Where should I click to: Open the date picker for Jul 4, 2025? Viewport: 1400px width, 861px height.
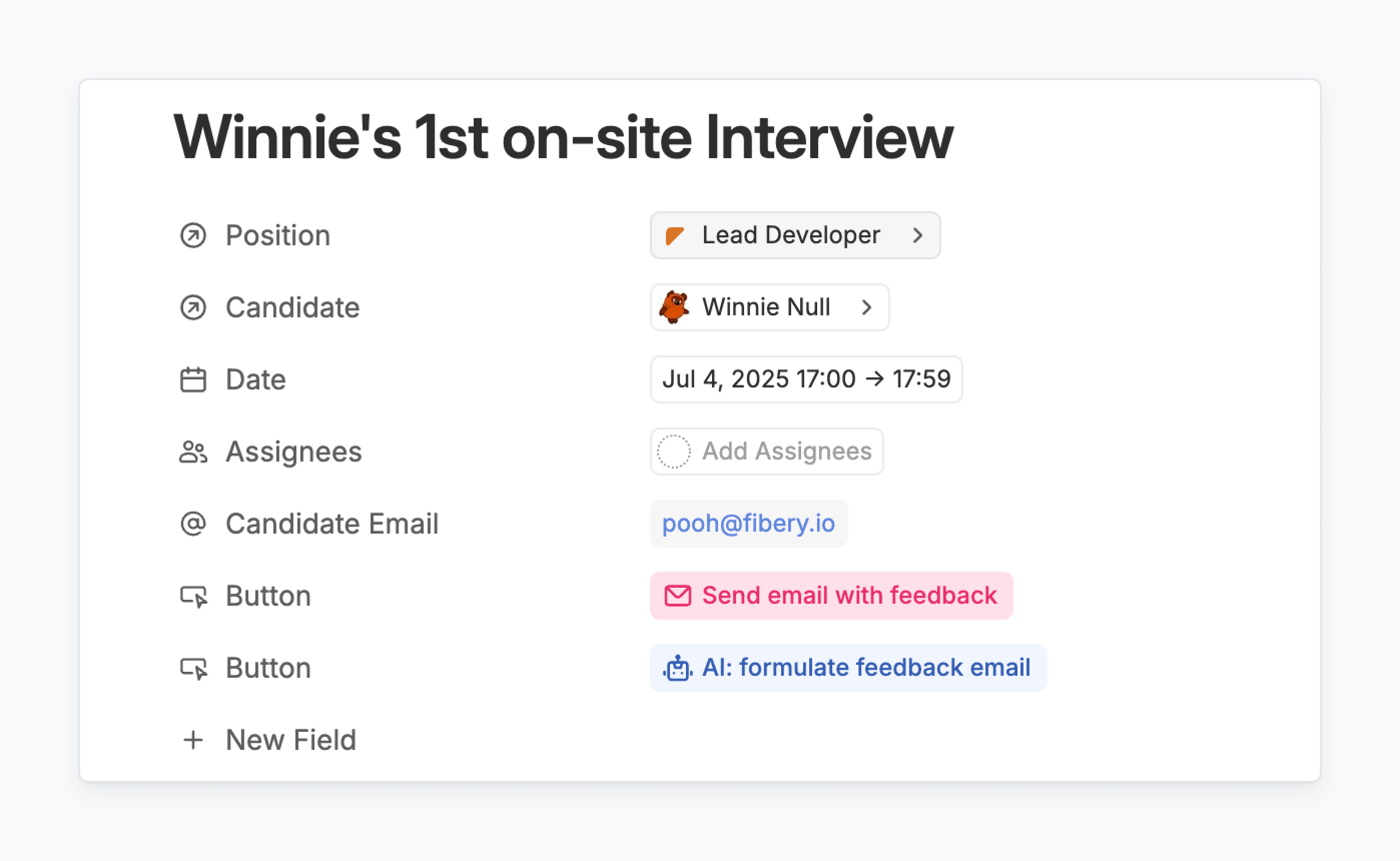805,379
